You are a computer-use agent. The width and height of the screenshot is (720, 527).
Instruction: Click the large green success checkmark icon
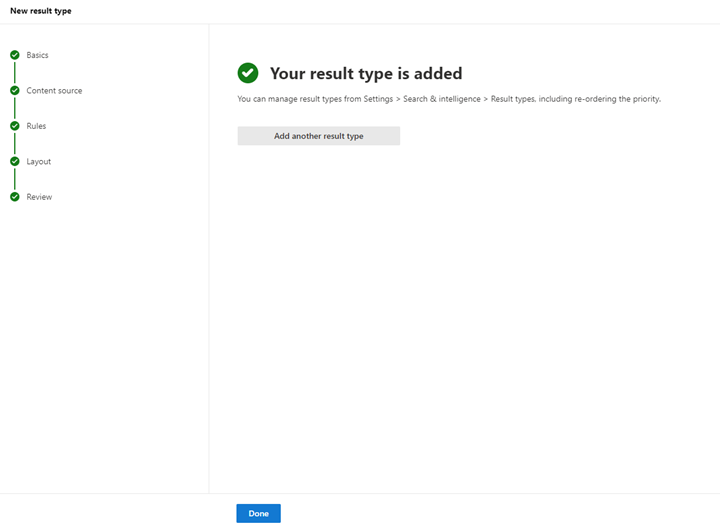click(x=248, y=73)
